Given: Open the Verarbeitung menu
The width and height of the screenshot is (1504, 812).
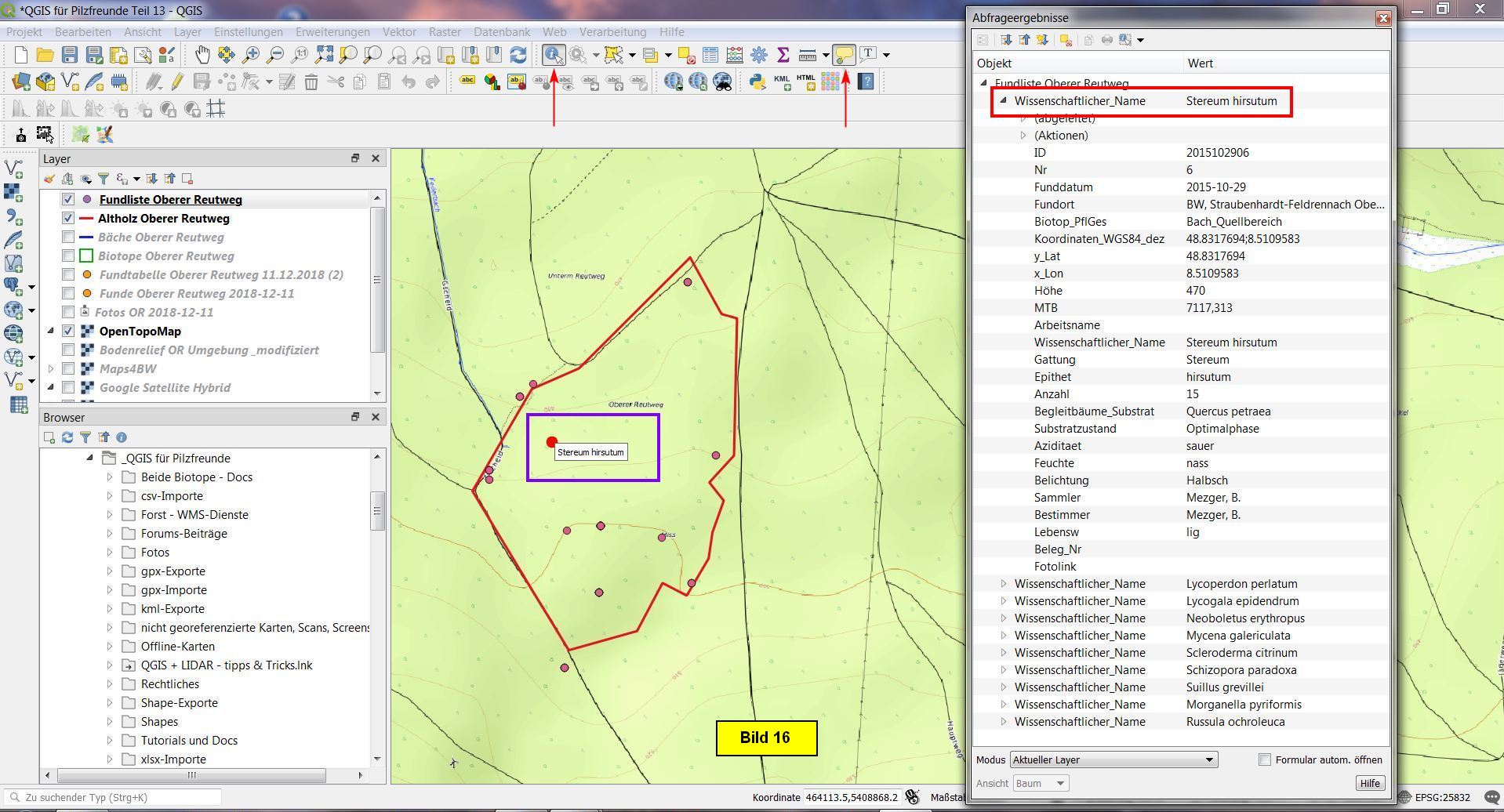Looking at the screenshot, I should pyautogui.click(x=612, y=32).
